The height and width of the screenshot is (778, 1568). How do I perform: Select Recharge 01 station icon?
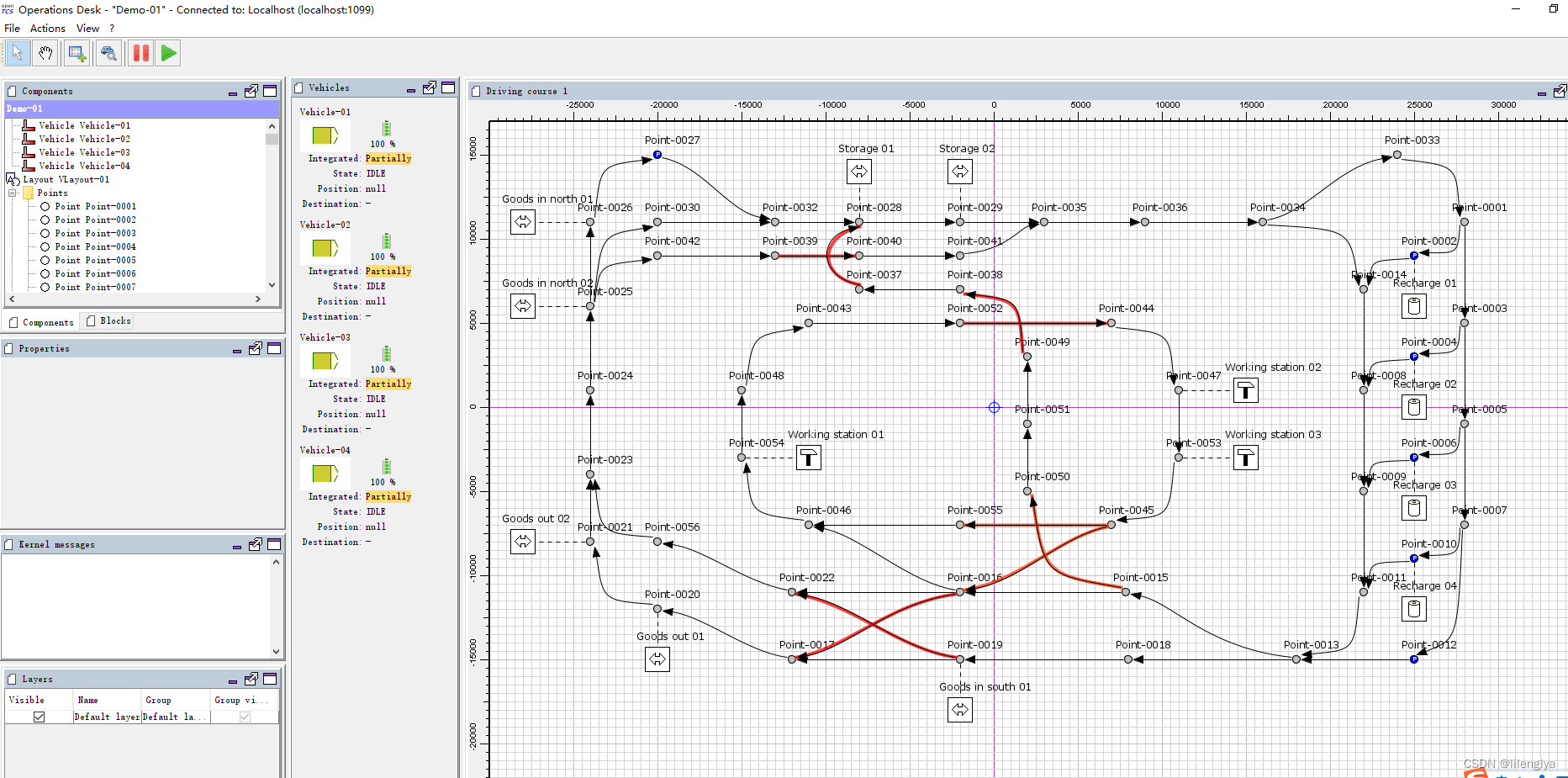point(1414,306)
